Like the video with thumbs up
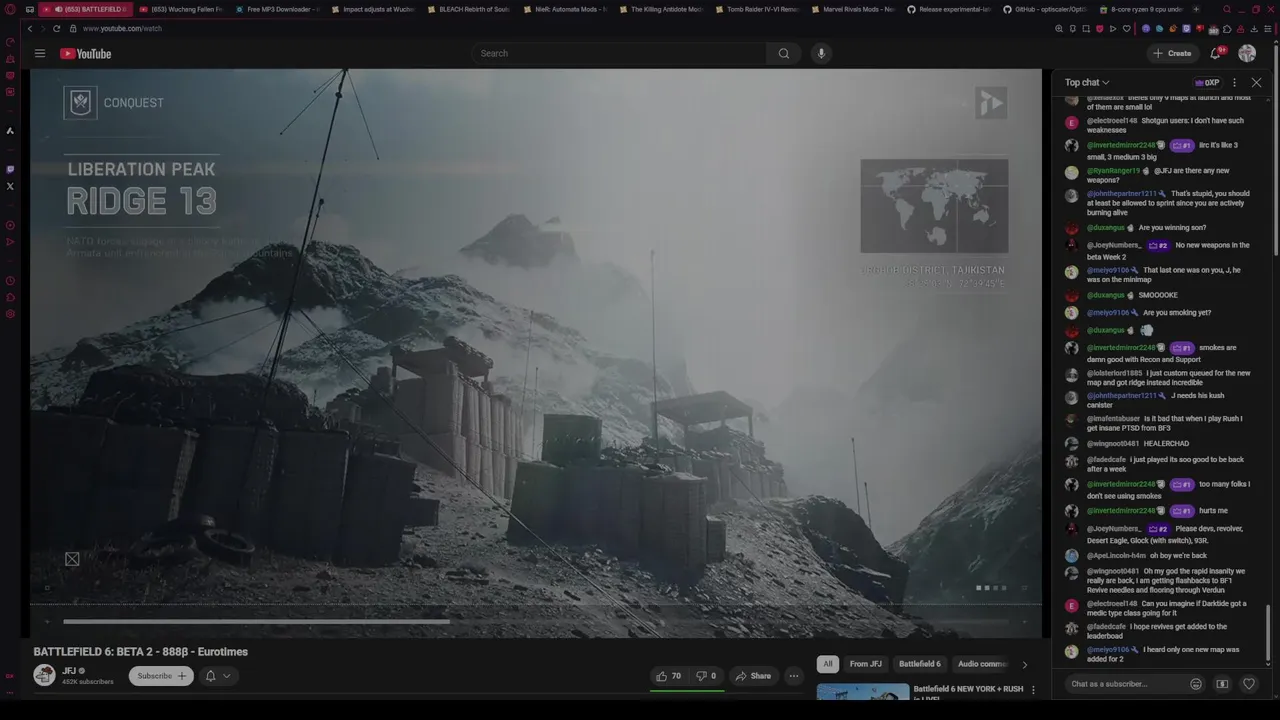 669,676
